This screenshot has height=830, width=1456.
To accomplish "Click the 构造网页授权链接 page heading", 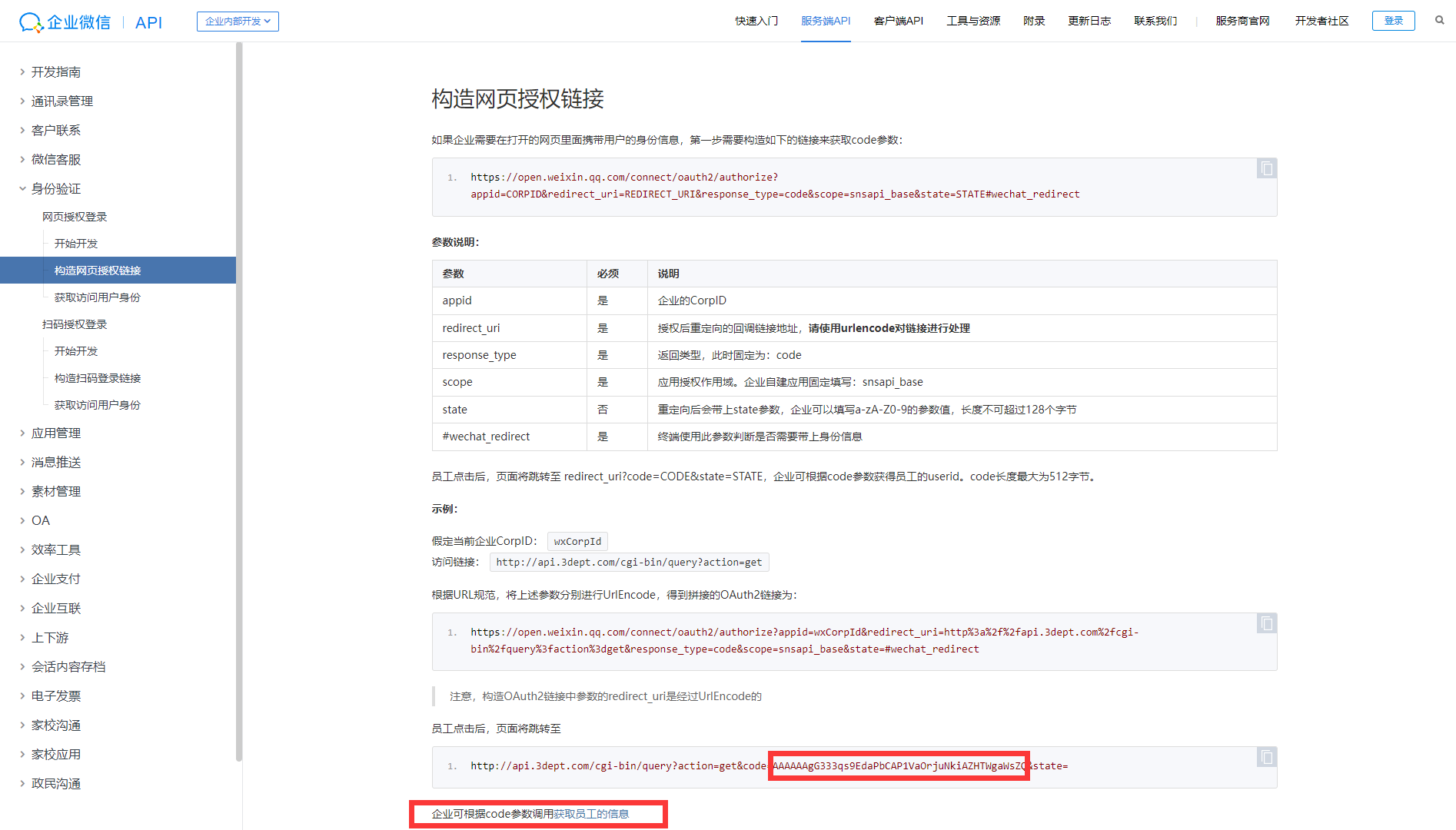I will (517, 98).
